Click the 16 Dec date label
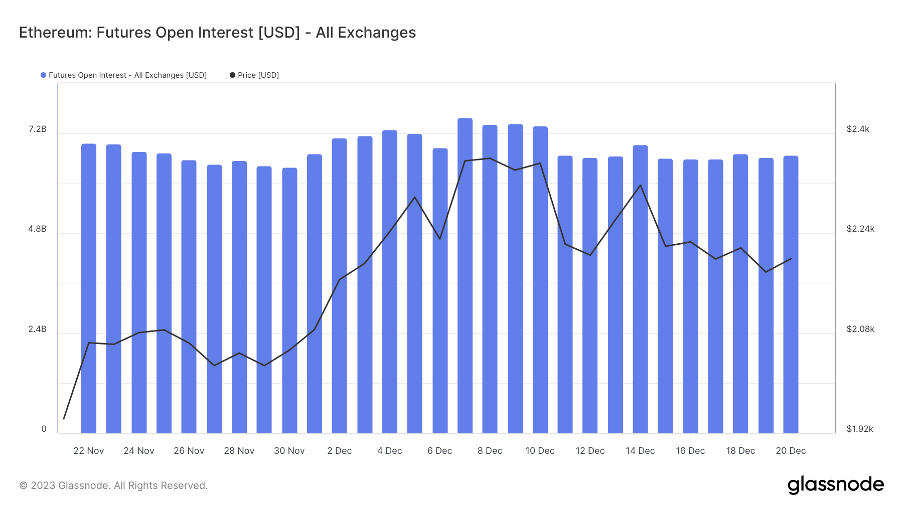Screen dimensions: 904x508 pos(690,451)
